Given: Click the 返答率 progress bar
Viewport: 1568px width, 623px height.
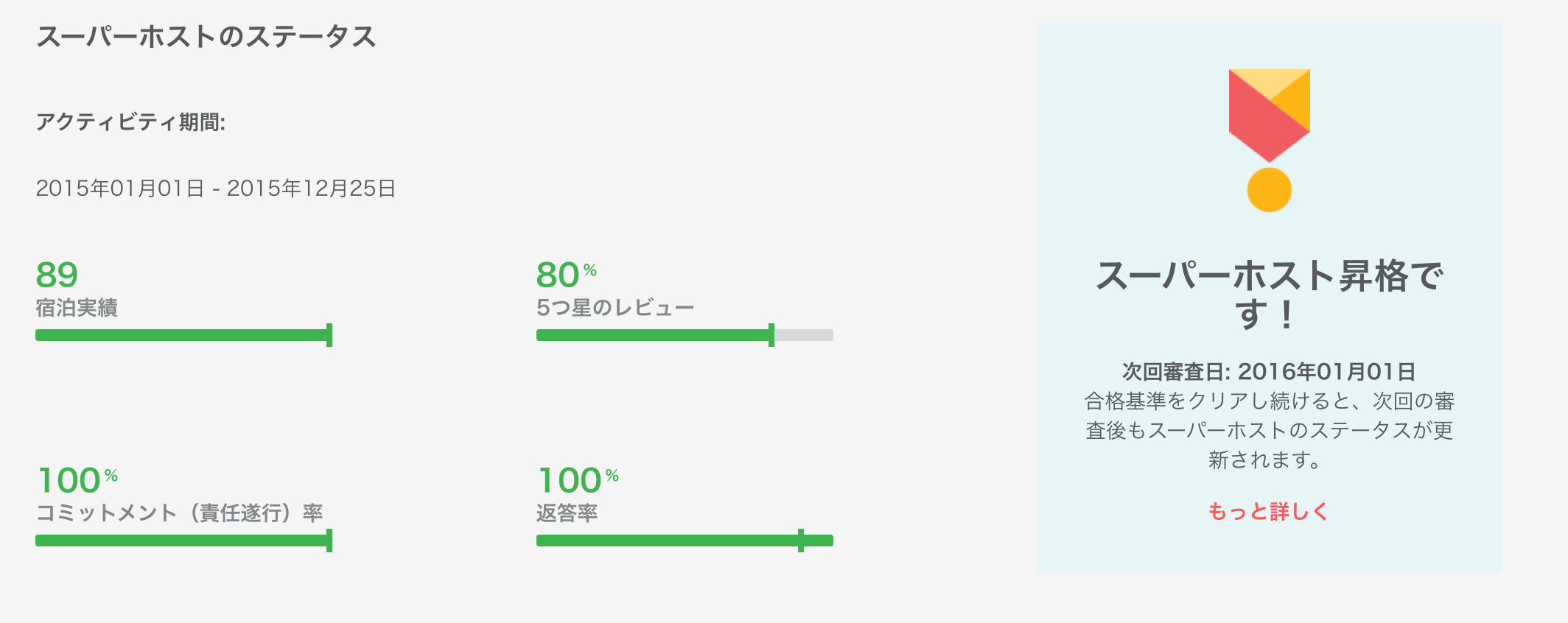Looking at the screenshot, I should (685, 541).
